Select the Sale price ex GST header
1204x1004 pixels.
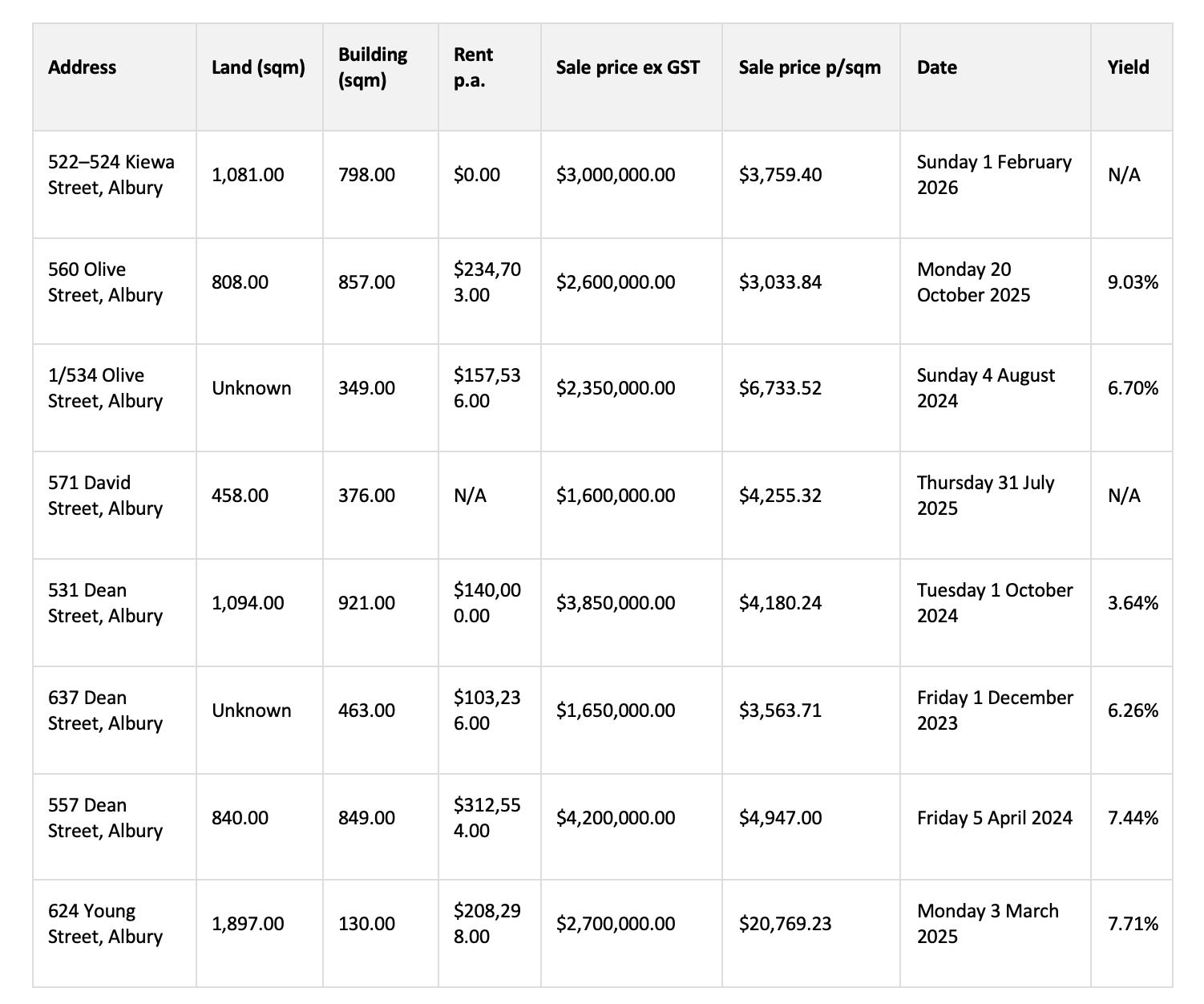(628, 67)
